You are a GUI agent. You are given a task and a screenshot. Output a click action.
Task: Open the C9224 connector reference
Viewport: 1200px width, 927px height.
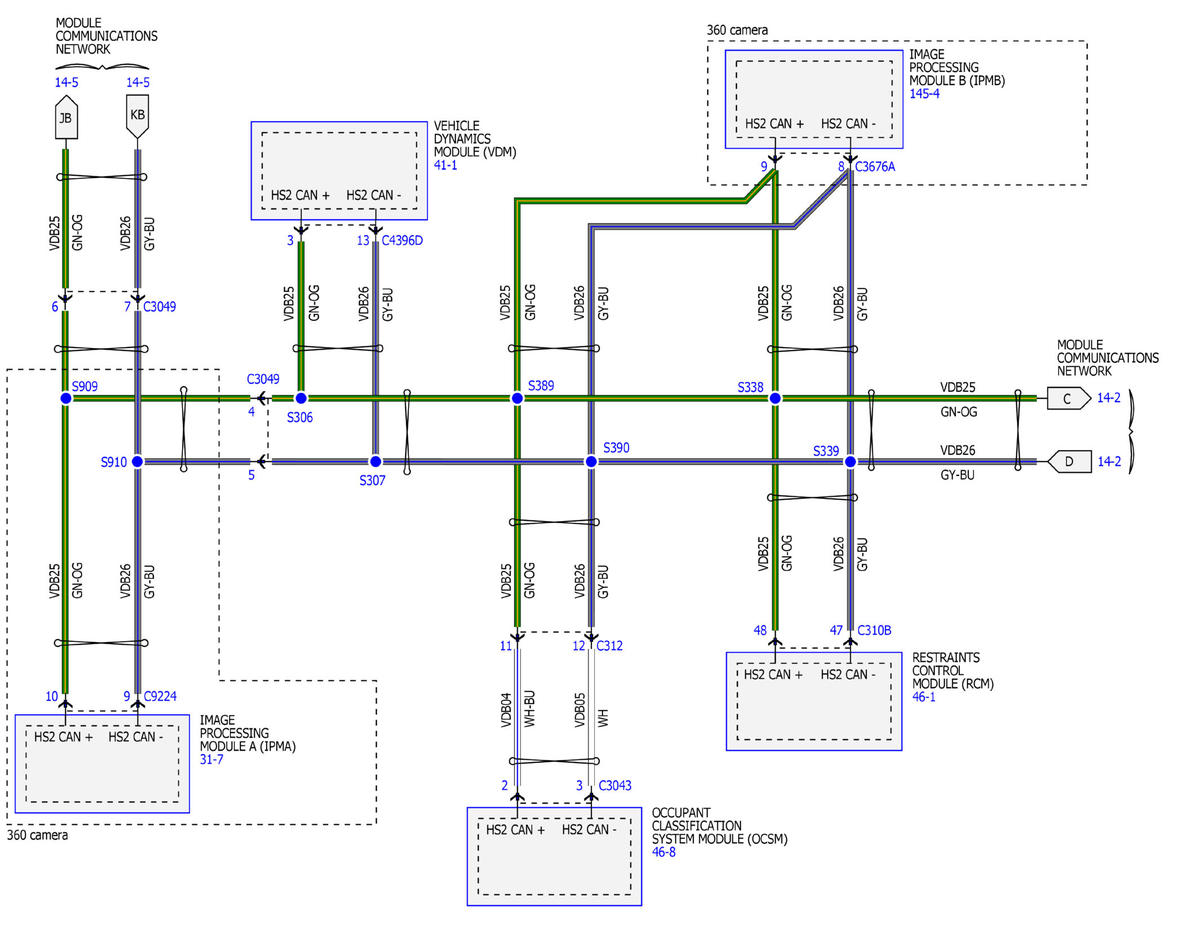tap(162, 696)
